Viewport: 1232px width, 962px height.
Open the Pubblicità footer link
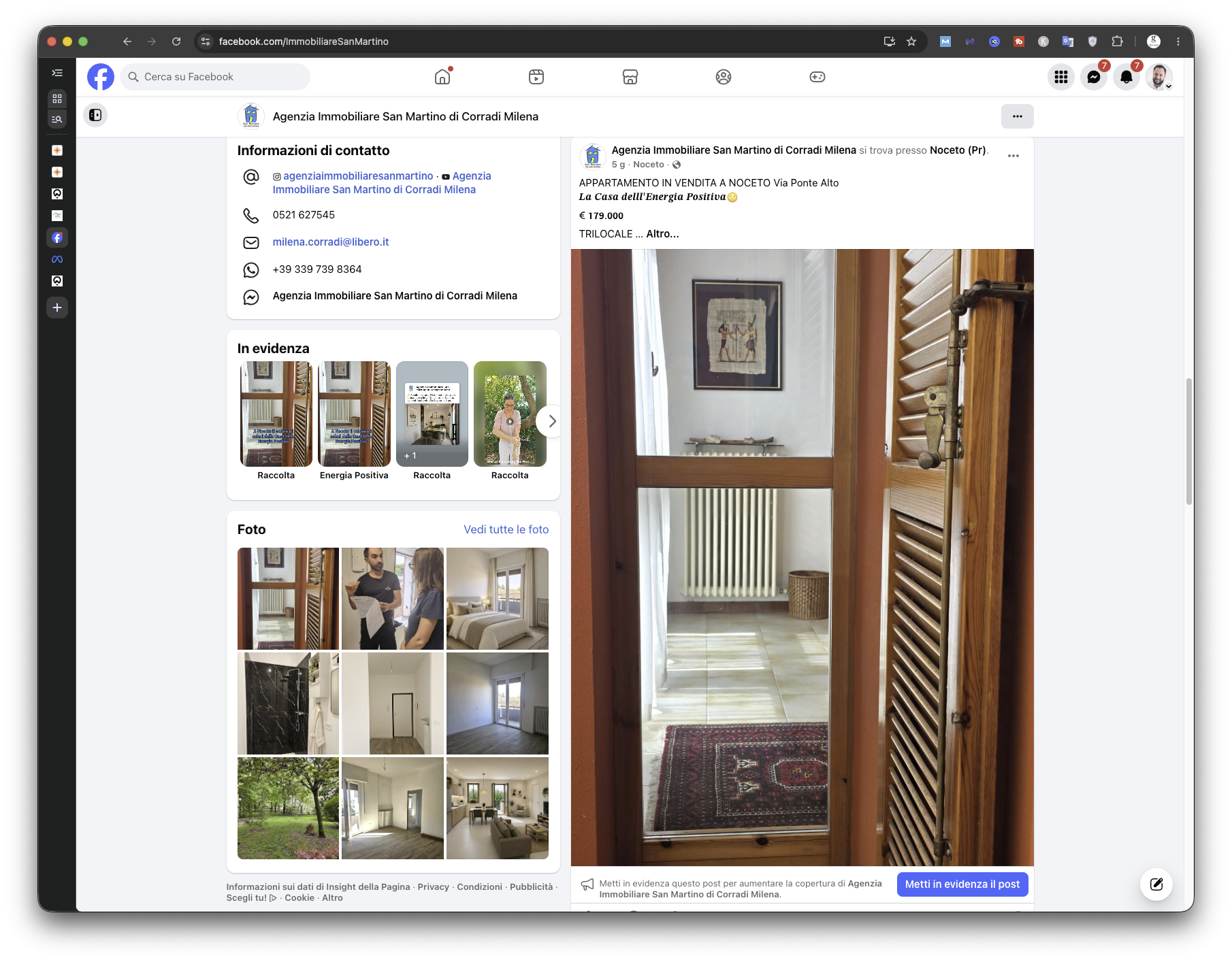pos(532,887)
